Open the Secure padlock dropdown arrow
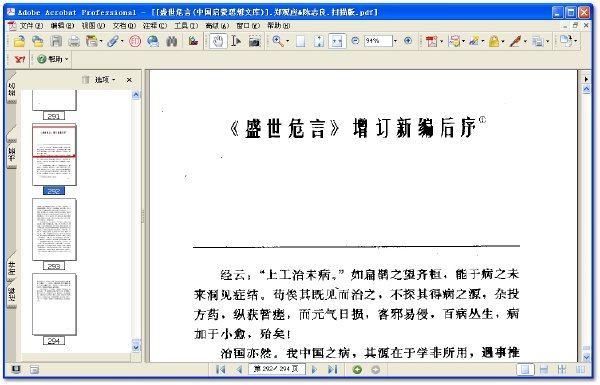Image resolution: width=600 pixels, height=385 pixels. coord(503,41)
